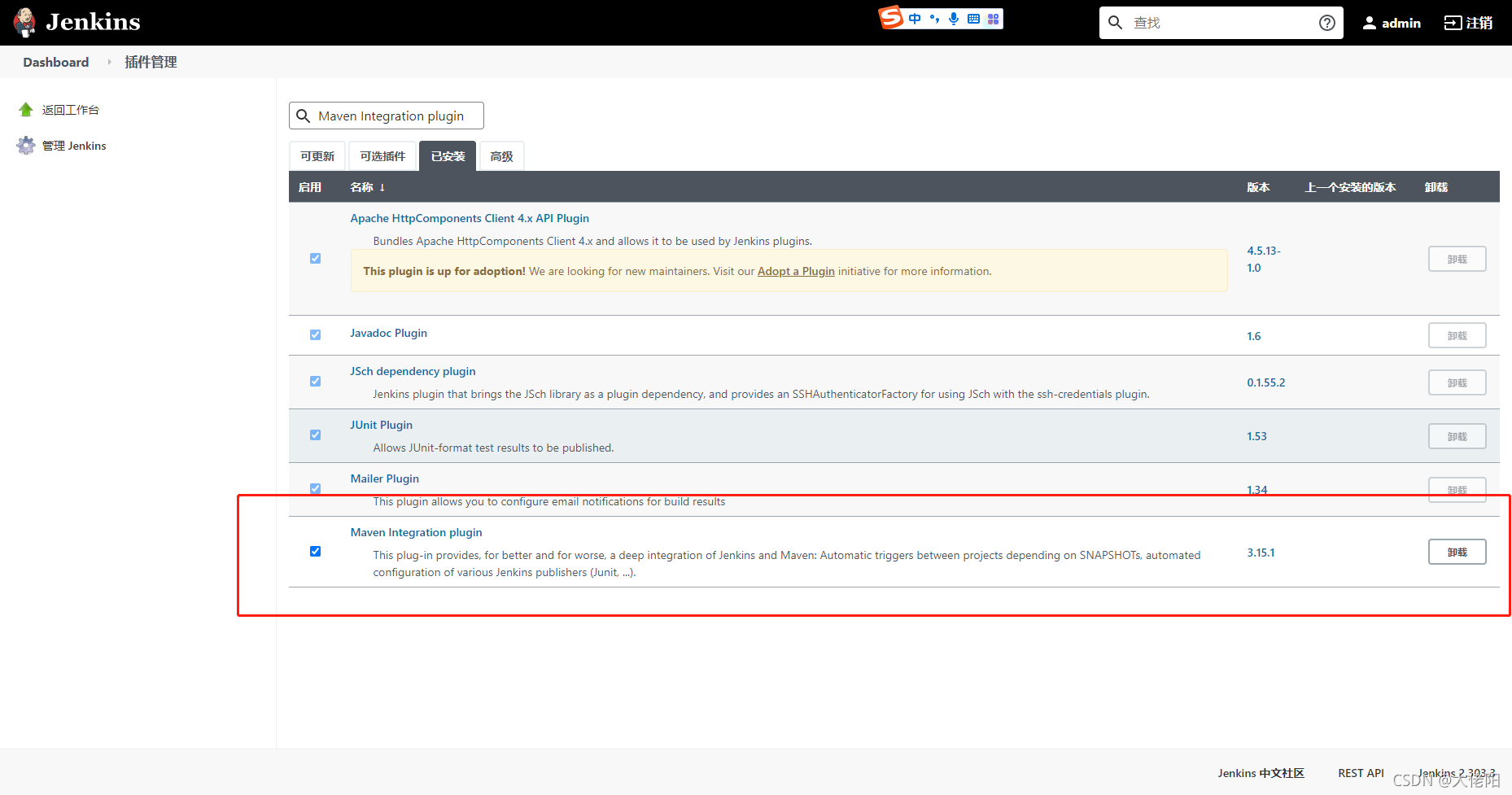Click the Jenkins butler logo icon
Screen dimensions: 1512x795
pyautogui.click(x=24, y=23)
